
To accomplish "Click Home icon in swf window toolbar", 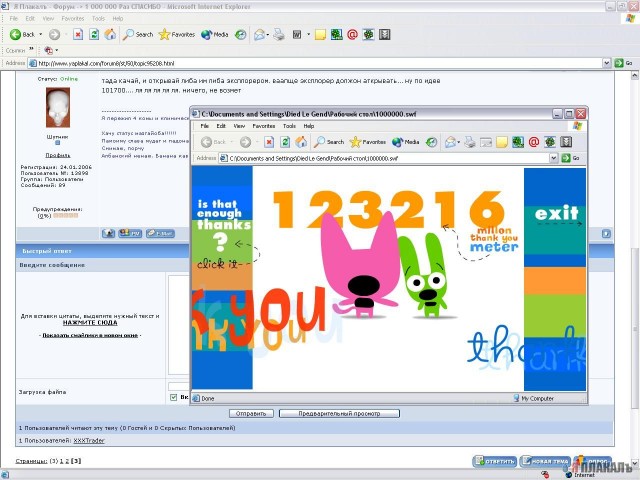I will point(301,142).
